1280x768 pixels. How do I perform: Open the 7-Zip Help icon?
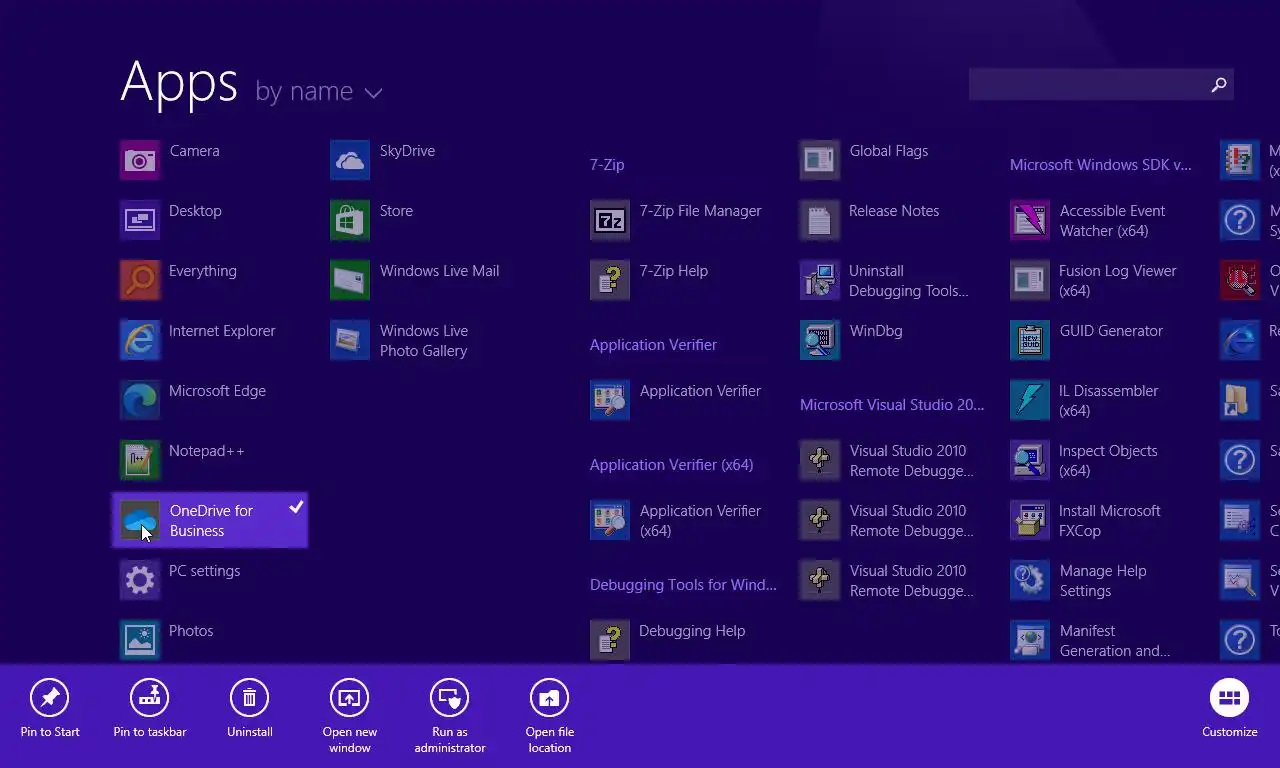tap(610, 280)
